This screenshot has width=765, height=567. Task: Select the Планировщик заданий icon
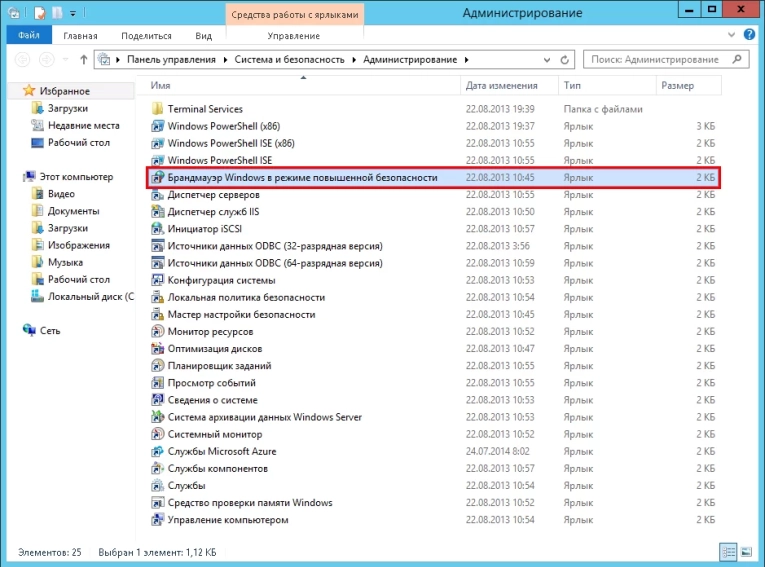point(157,365)
